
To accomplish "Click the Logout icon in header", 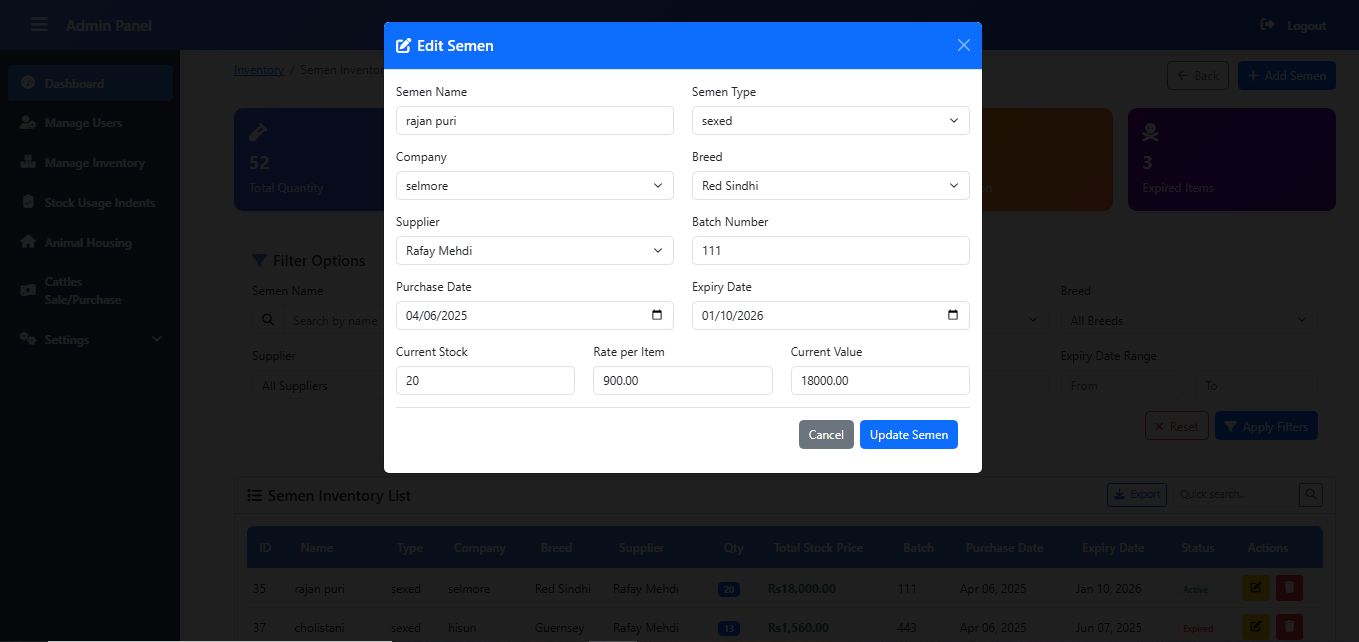I will point(1268,24).
